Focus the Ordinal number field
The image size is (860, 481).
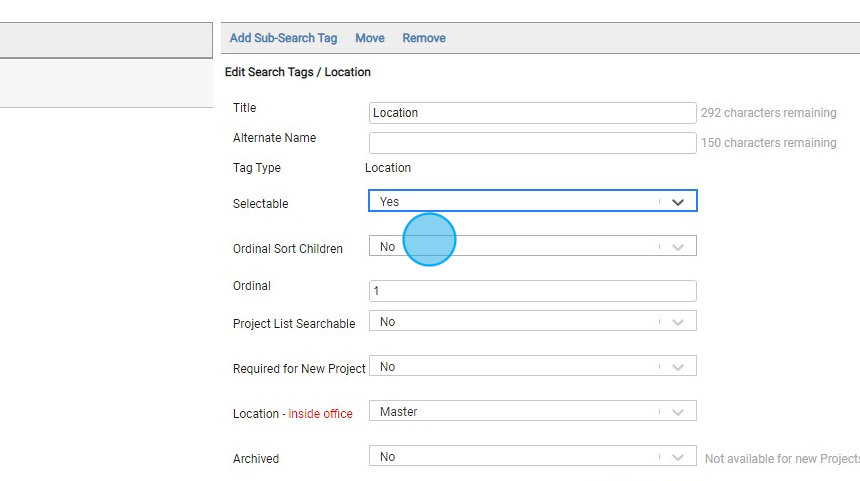pyautogui.click(x=532, y=291)
